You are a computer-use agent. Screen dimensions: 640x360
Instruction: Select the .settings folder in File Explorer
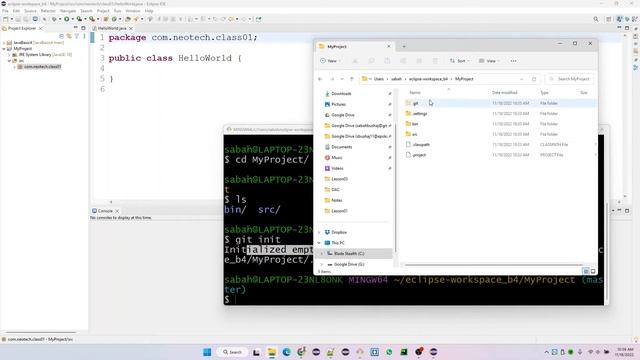pyautogui.click(x=420, y=113)
